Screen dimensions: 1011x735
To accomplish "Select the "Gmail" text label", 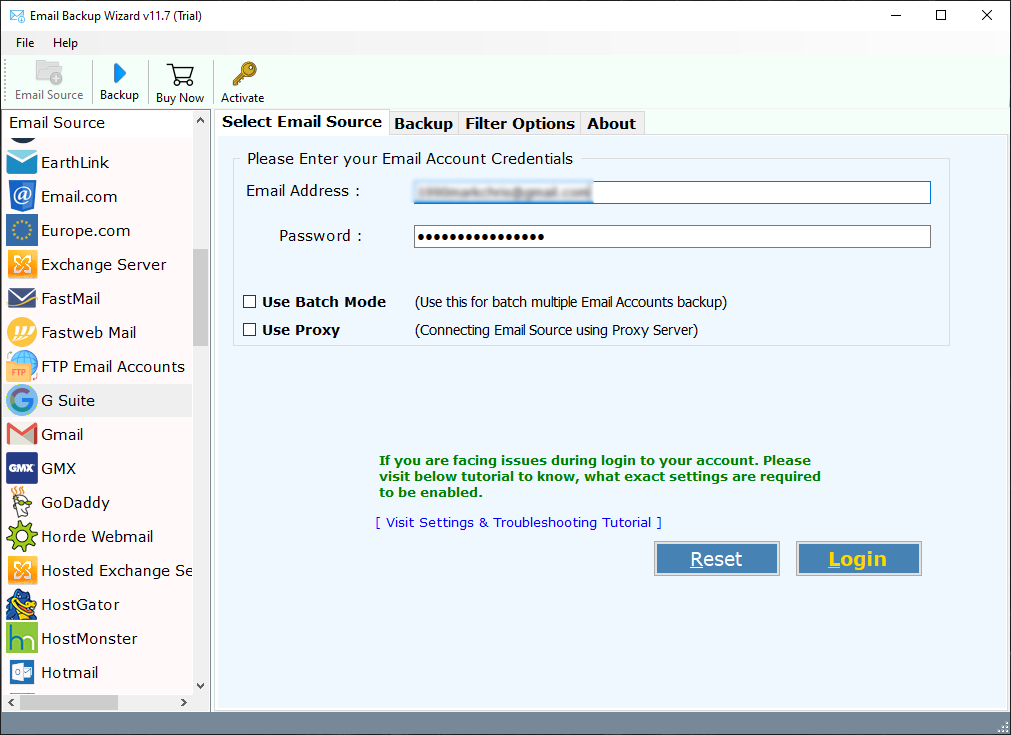I will click(x=63, y=435).
